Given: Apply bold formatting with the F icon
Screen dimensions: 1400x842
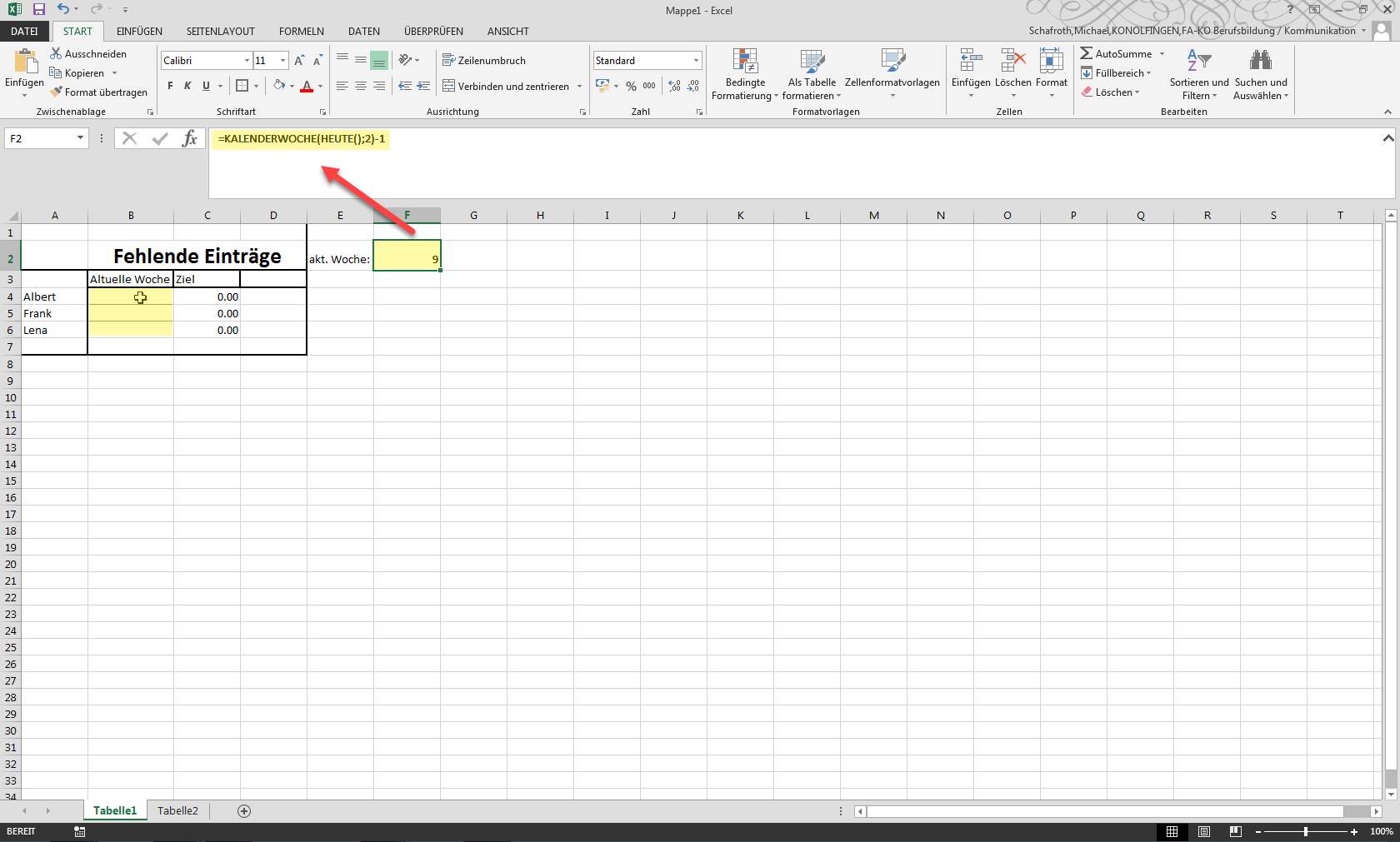Looking at the screenshot, I should pos(169,86).
